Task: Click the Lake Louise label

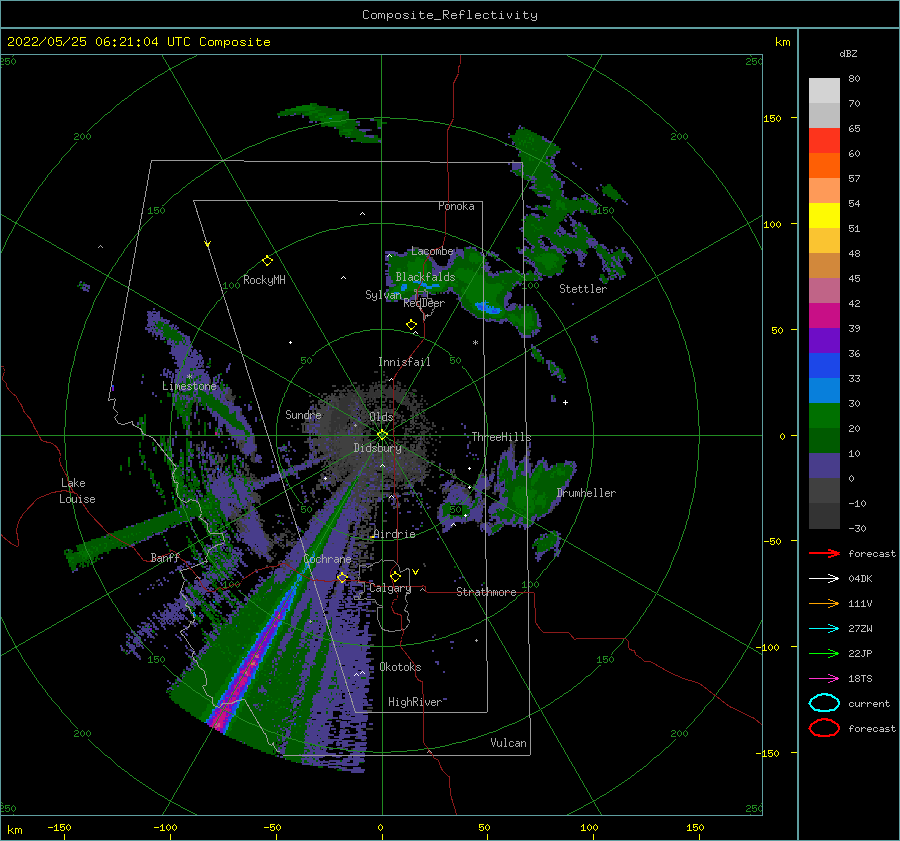Action: [x=77, y=491]
